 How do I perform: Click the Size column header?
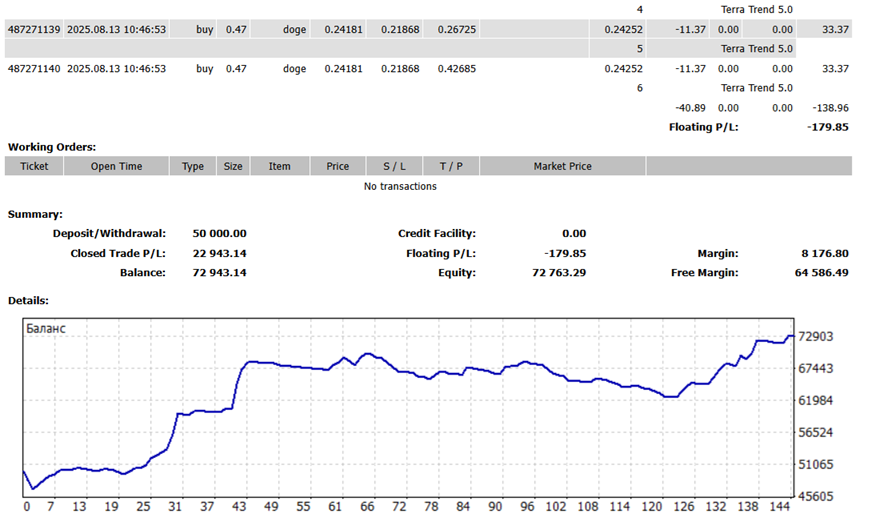point(233,166)
